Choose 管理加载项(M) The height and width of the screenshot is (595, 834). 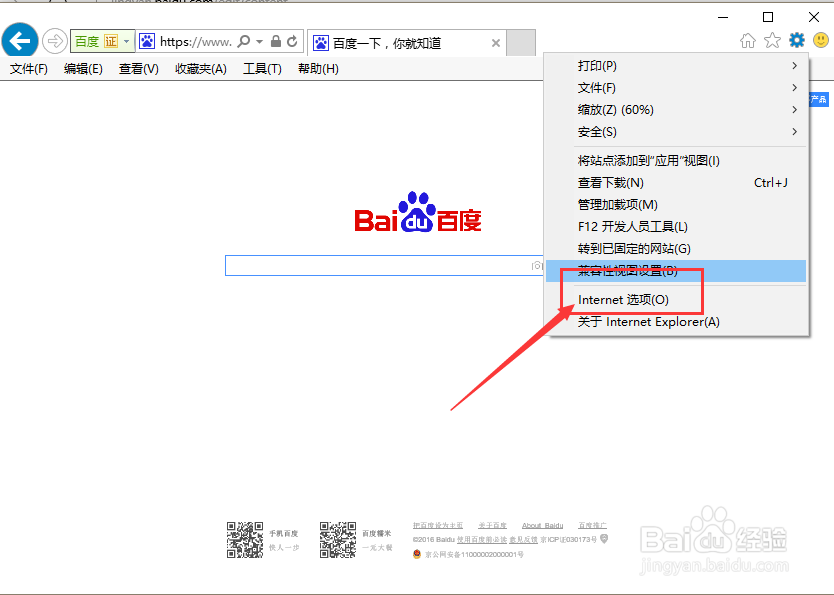[676, 205]
